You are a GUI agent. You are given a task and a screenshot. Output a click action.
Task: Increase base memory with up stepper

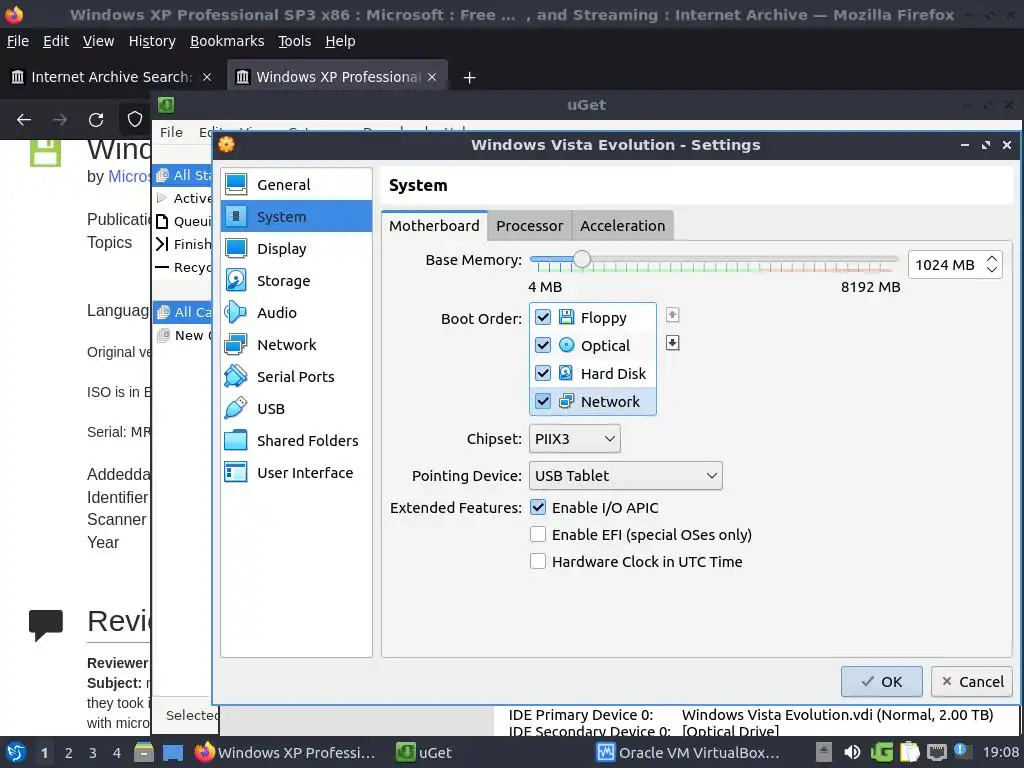(x=991, y=259)
